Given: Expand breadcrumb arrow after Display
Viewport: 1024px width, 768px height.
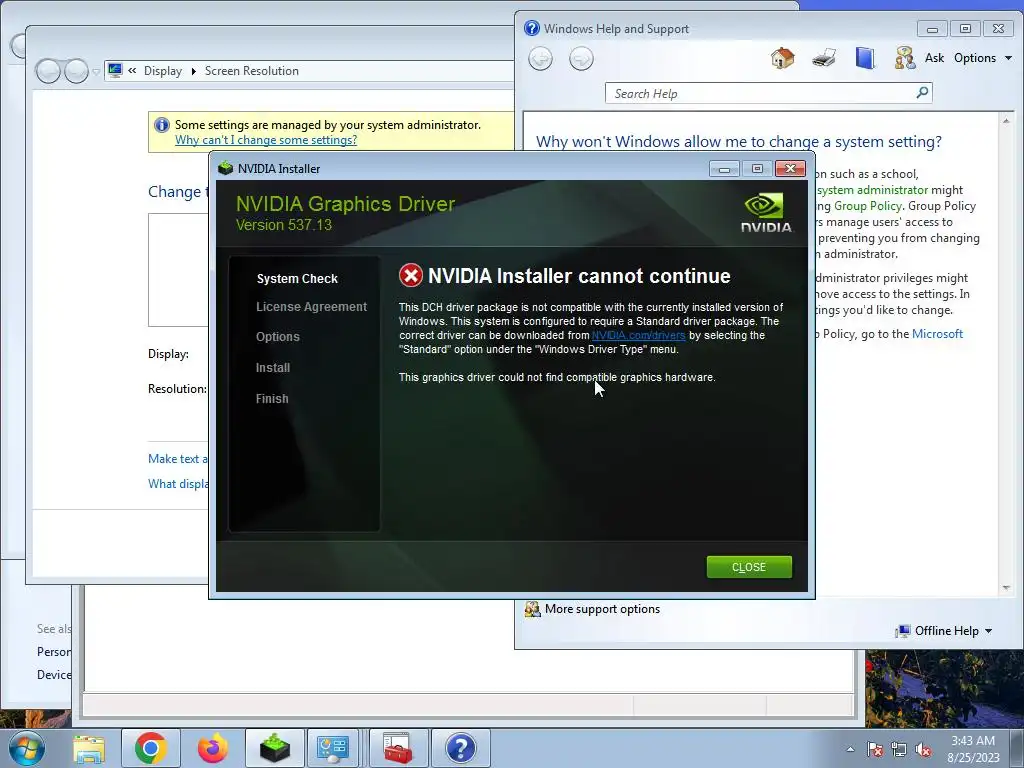Looking at the screenshot, I should [193, 71].
